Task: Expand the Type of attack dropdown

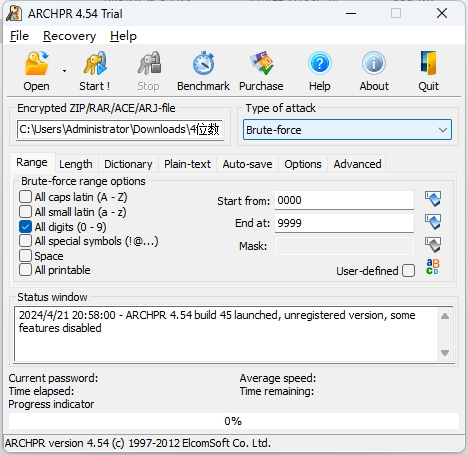Action: tap(347, 130)
